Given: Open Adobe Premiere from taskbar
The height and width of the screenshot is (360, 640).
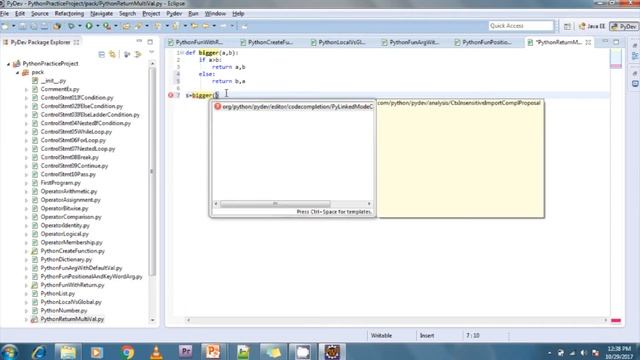Looking at the screenshot, I should click(185, 352).
